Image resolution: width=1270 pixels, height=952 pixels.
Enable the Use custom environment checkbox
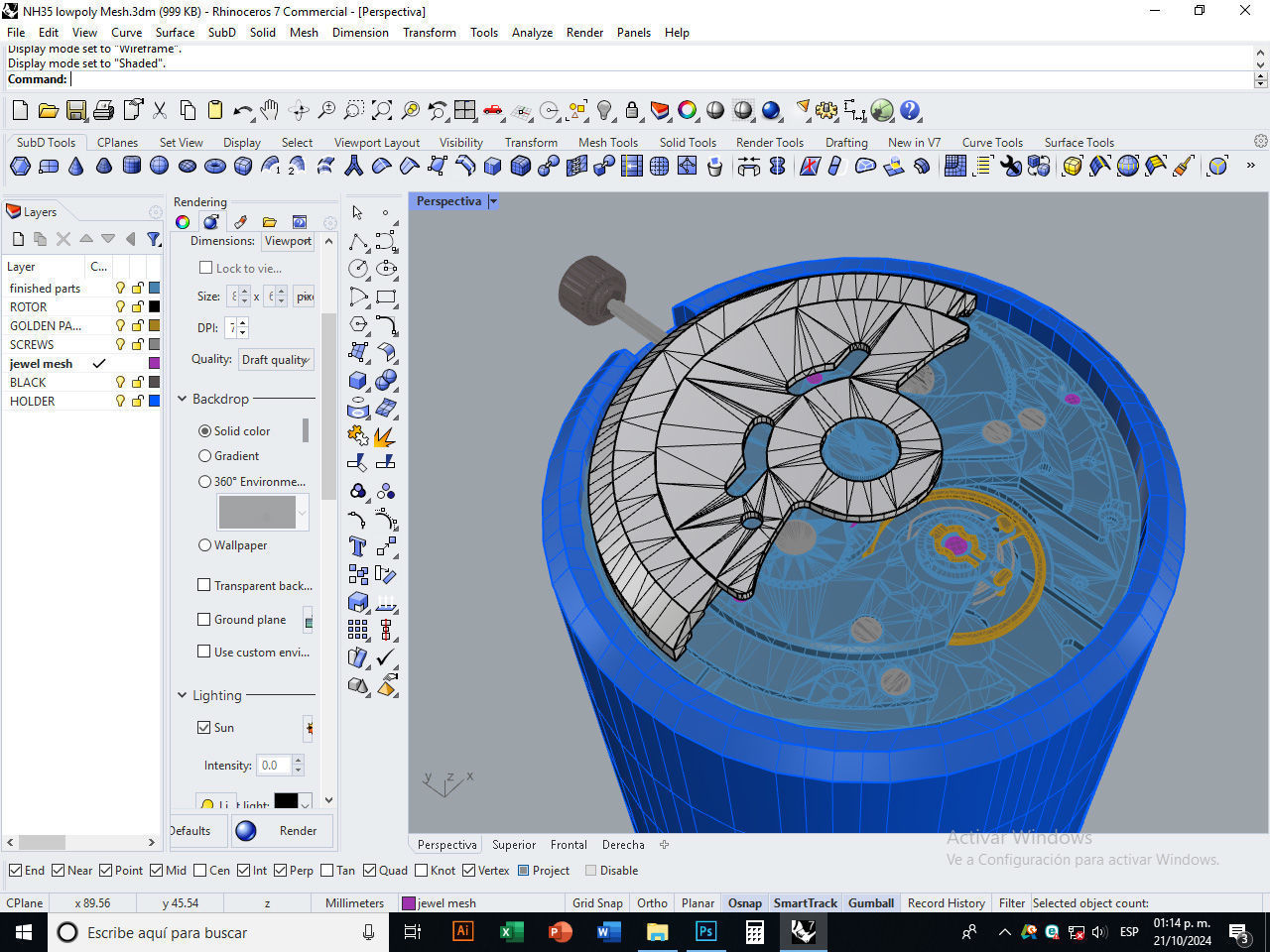pyautogui.click(x=204, y=652)
